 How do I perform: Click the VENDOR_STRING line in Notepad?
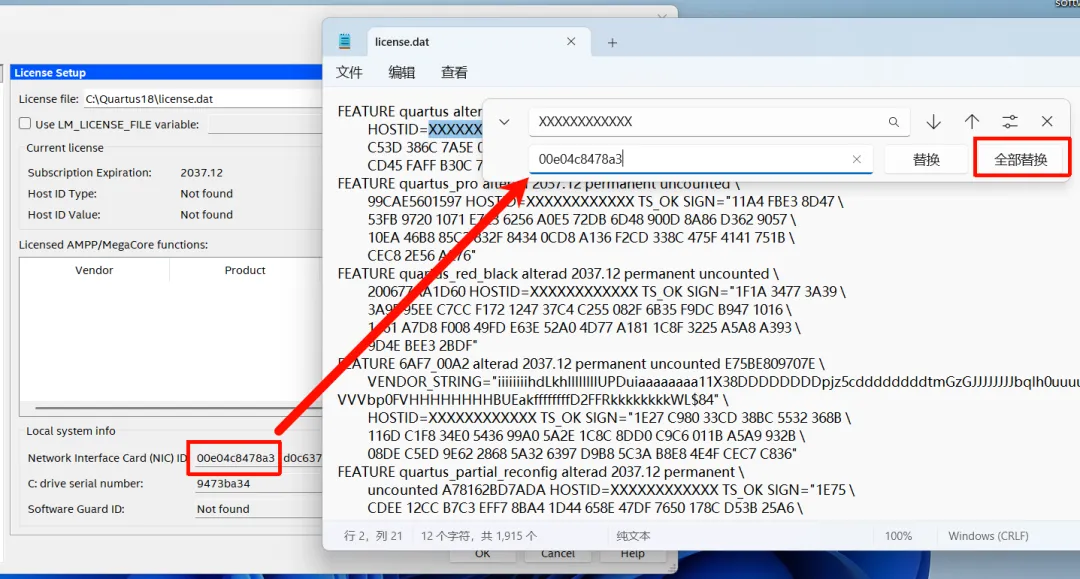723,381
